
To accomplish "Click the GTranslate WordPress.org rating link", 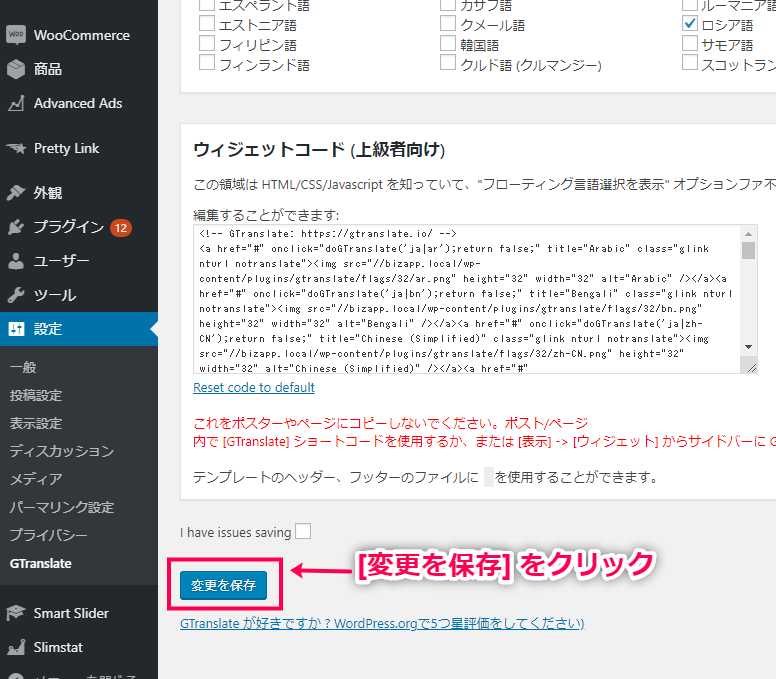I will pos(382,623).
